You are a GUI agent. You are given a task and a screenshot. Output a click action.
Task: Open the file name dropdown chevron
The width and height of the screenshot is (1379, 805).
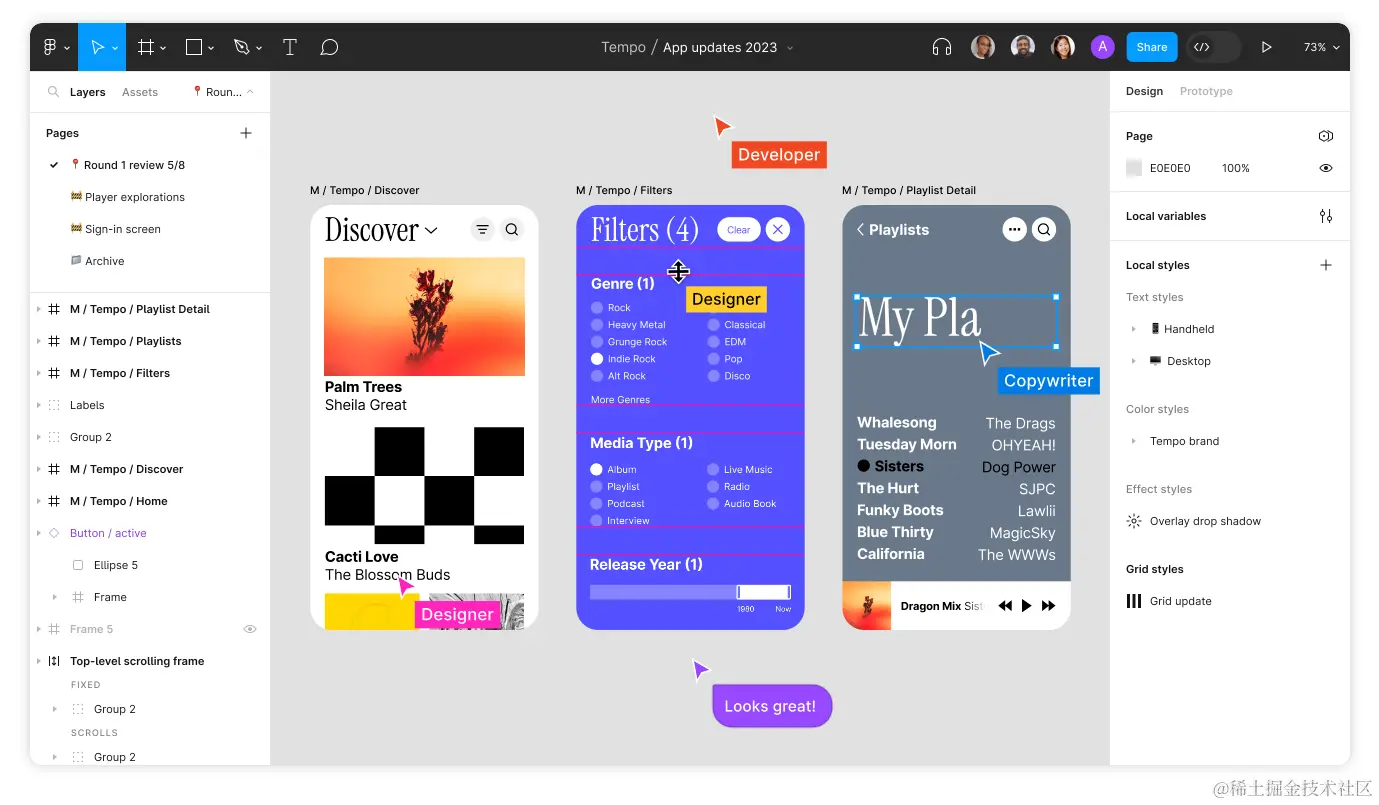(790, 48)
